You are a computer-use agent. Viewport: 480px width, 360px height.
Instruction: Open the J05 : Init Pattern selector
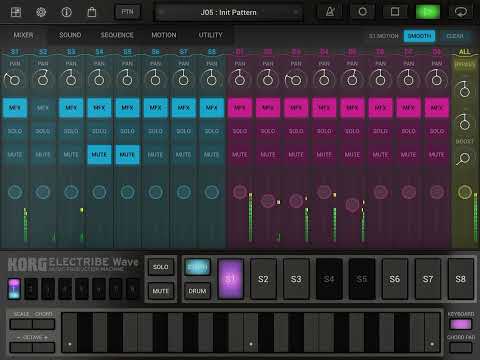[x=228, y=12]
